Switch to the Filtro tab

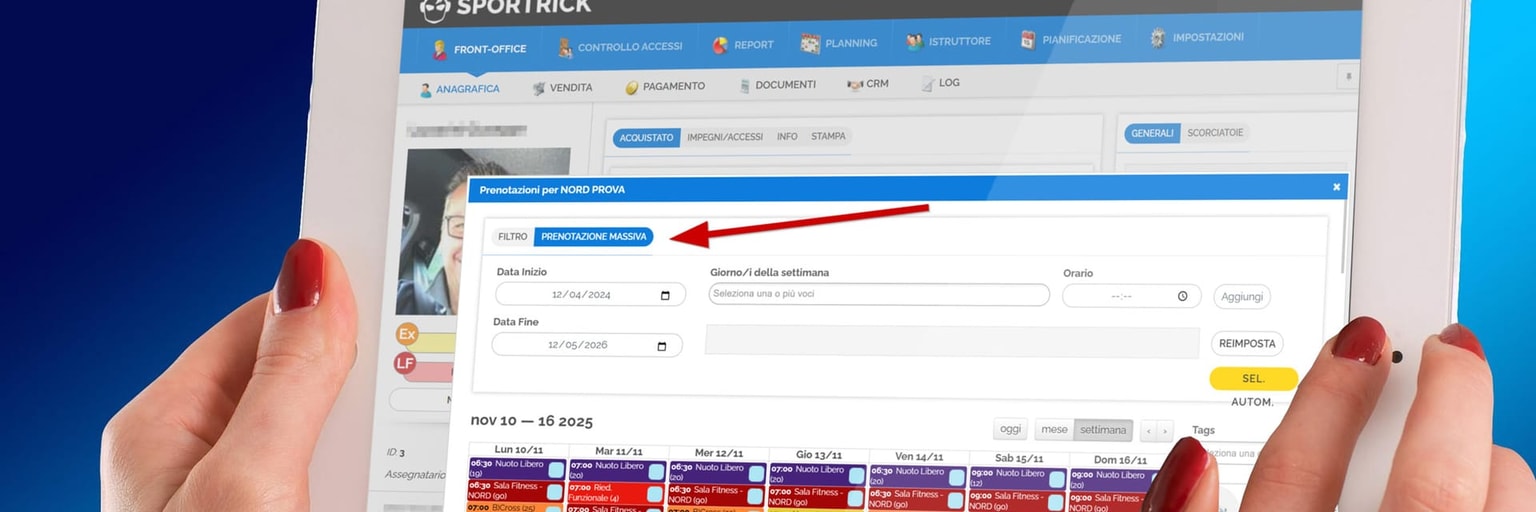(x=512, y=237)
